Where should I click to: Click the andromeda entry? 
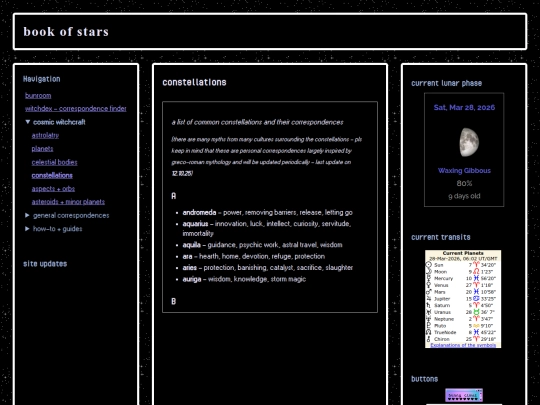tap(267, 212)
